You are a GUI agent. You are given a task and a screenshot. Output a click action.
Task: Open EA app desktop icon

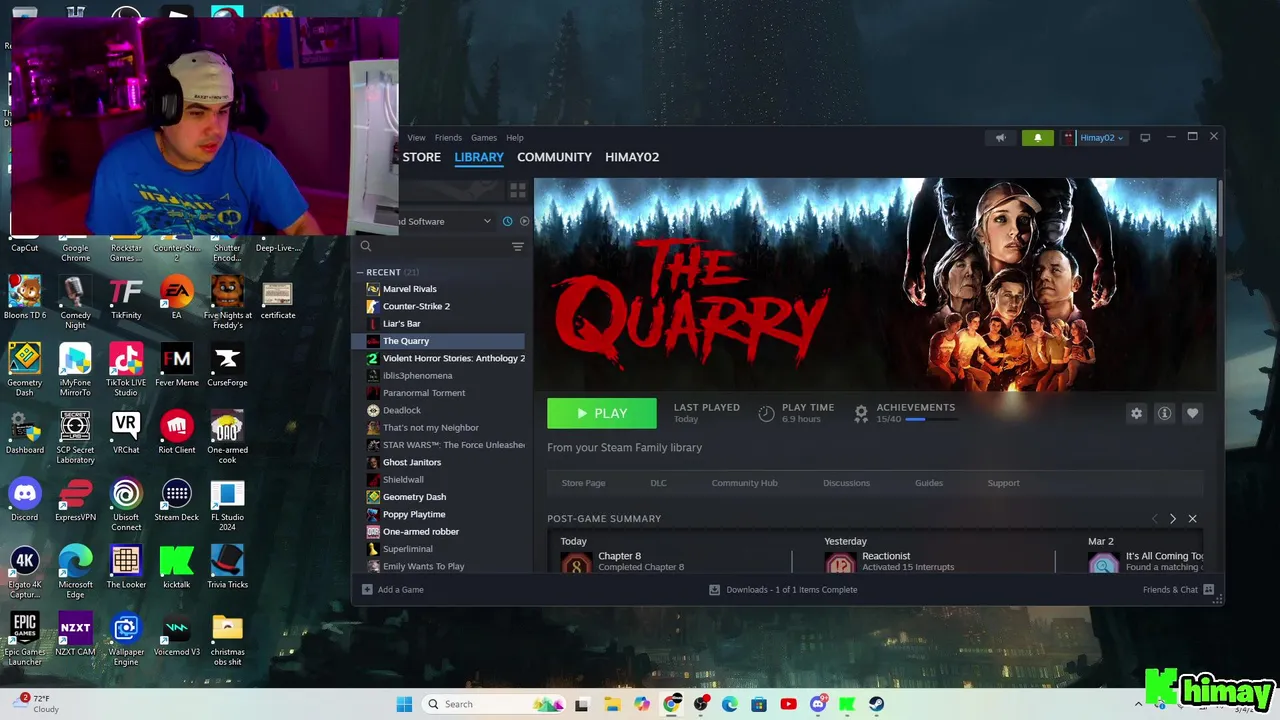176,298
